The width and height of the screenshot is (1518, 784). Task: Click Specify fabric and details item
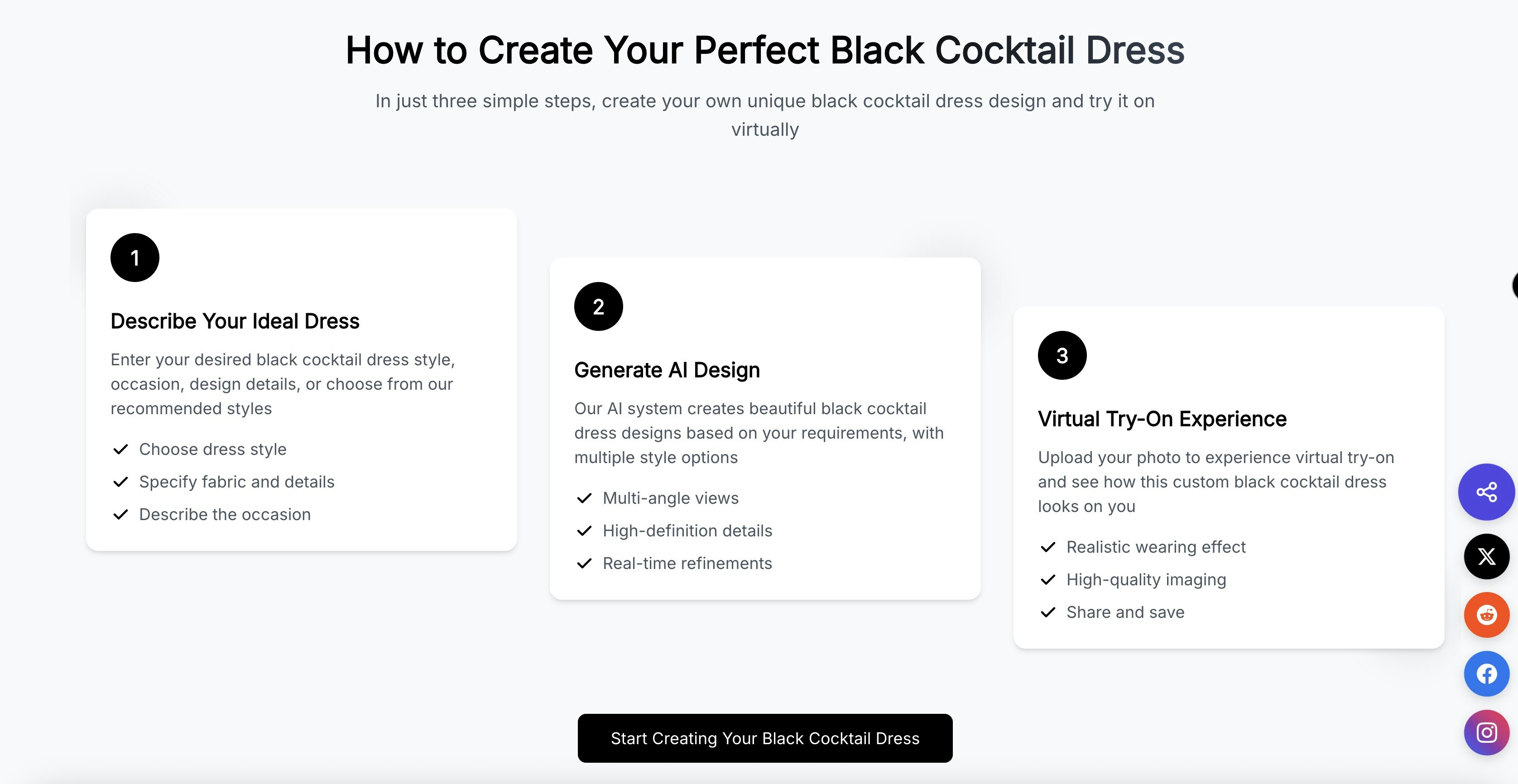(x=236, y=482)
